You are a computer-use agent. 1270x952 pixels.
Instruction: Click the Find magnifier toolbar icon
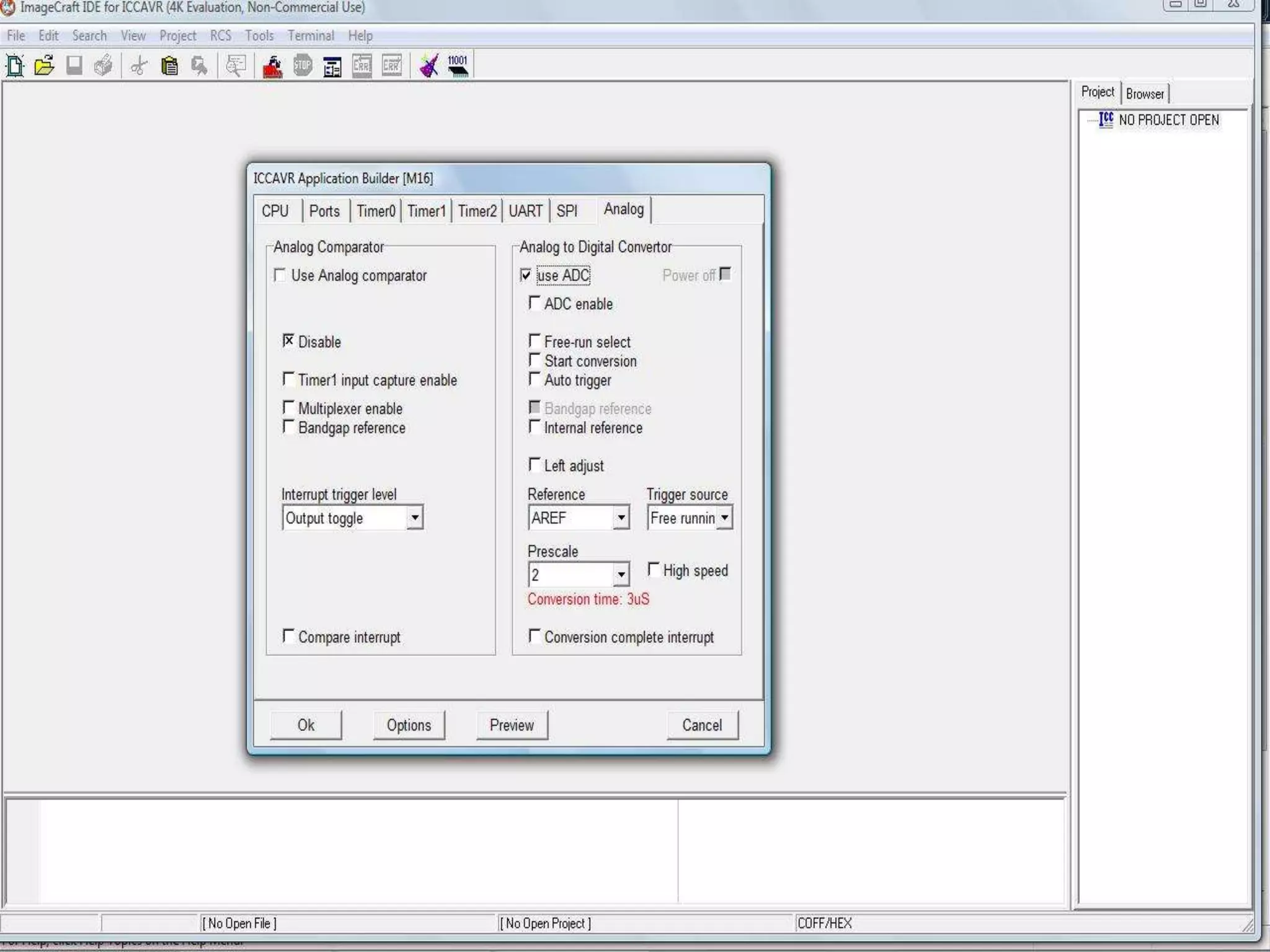coord(199,65)
